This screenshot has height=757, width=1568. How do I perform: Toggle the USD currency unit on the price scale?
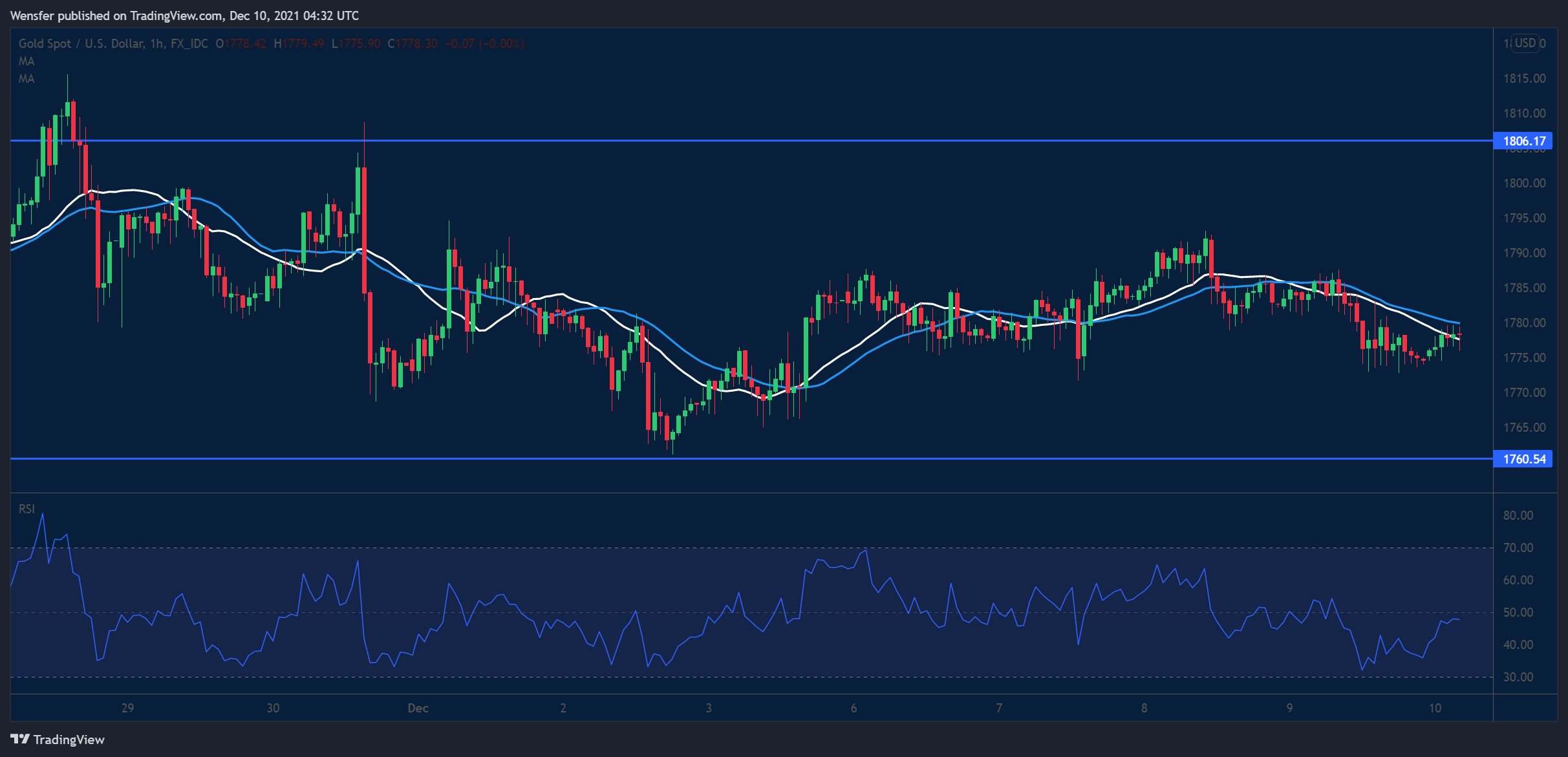1526,43
